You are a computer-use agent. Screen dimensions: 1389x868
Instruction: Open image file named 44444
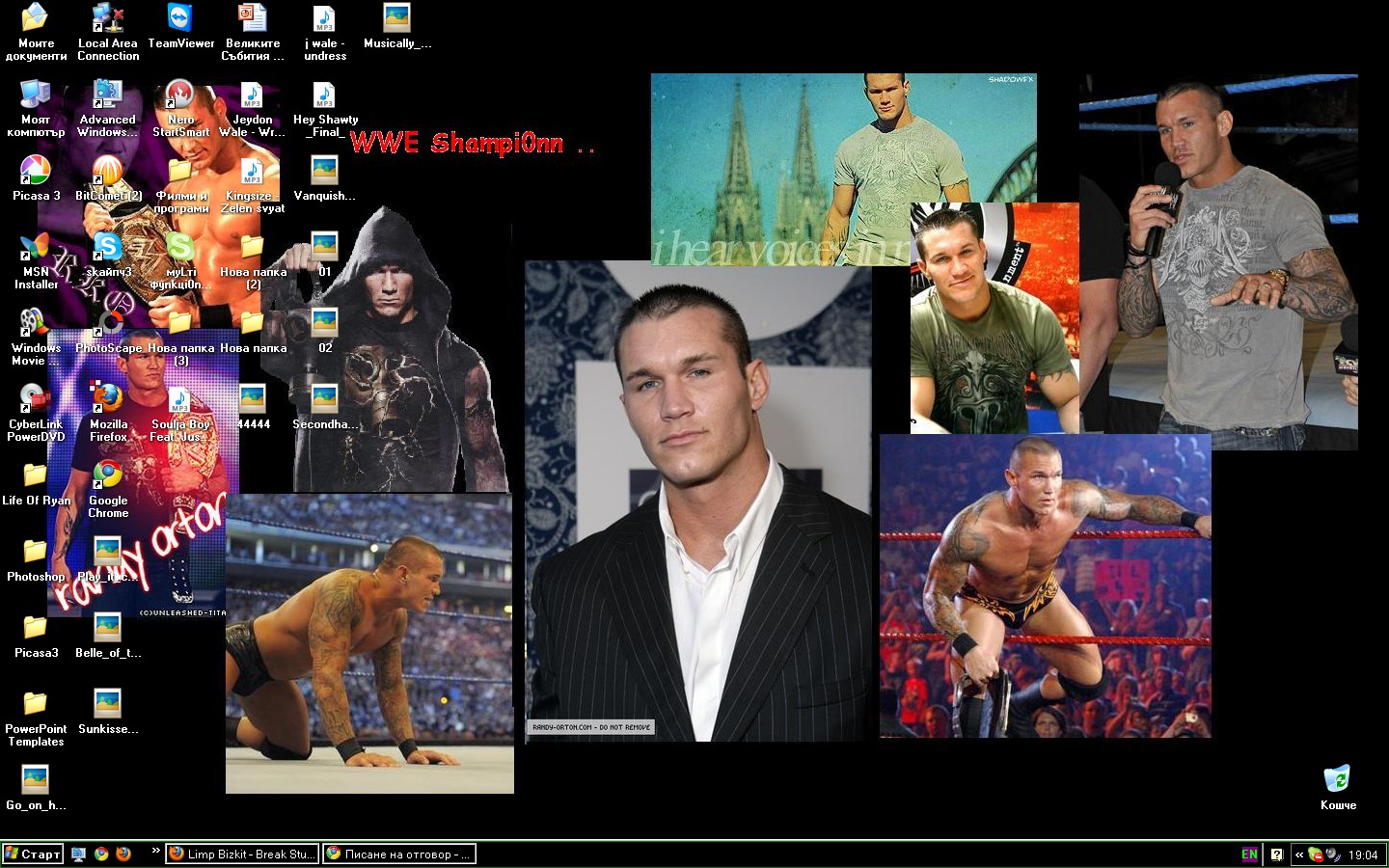(x=253, y=407)
